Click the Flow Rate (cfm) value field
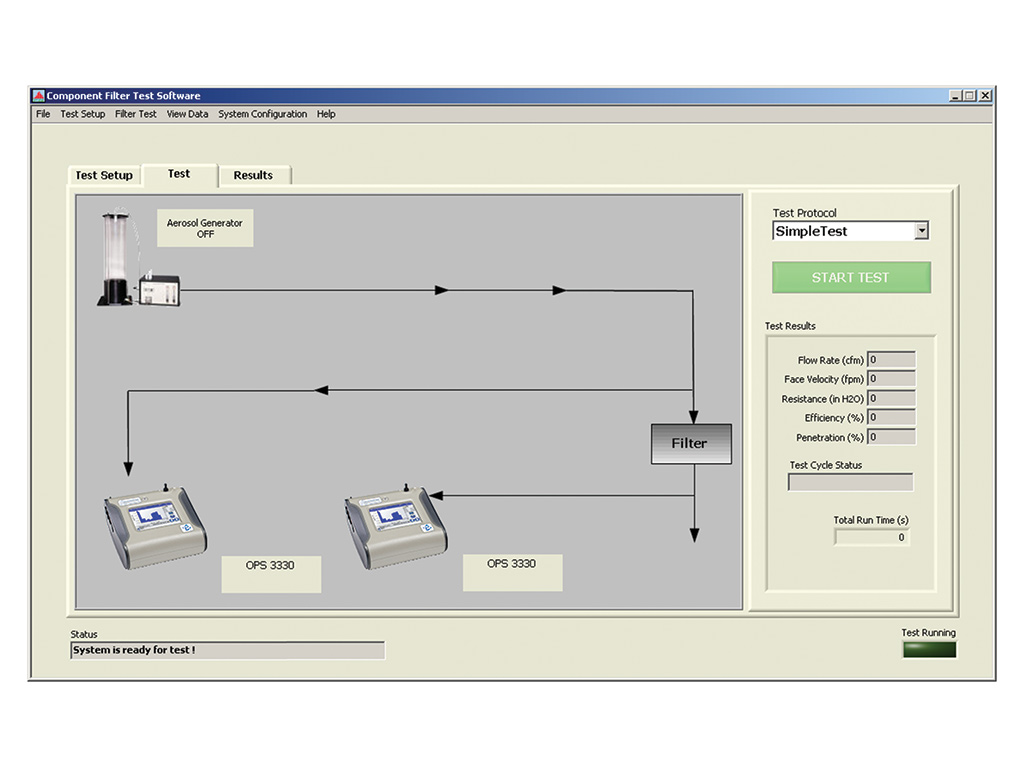The height and width of the screenshot is (768, 1024). coord(891,360)
